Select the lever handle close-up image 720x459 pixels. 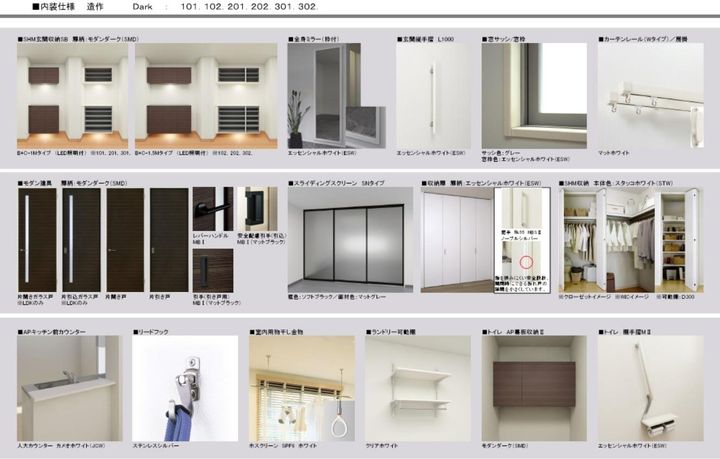coord(211,210)
